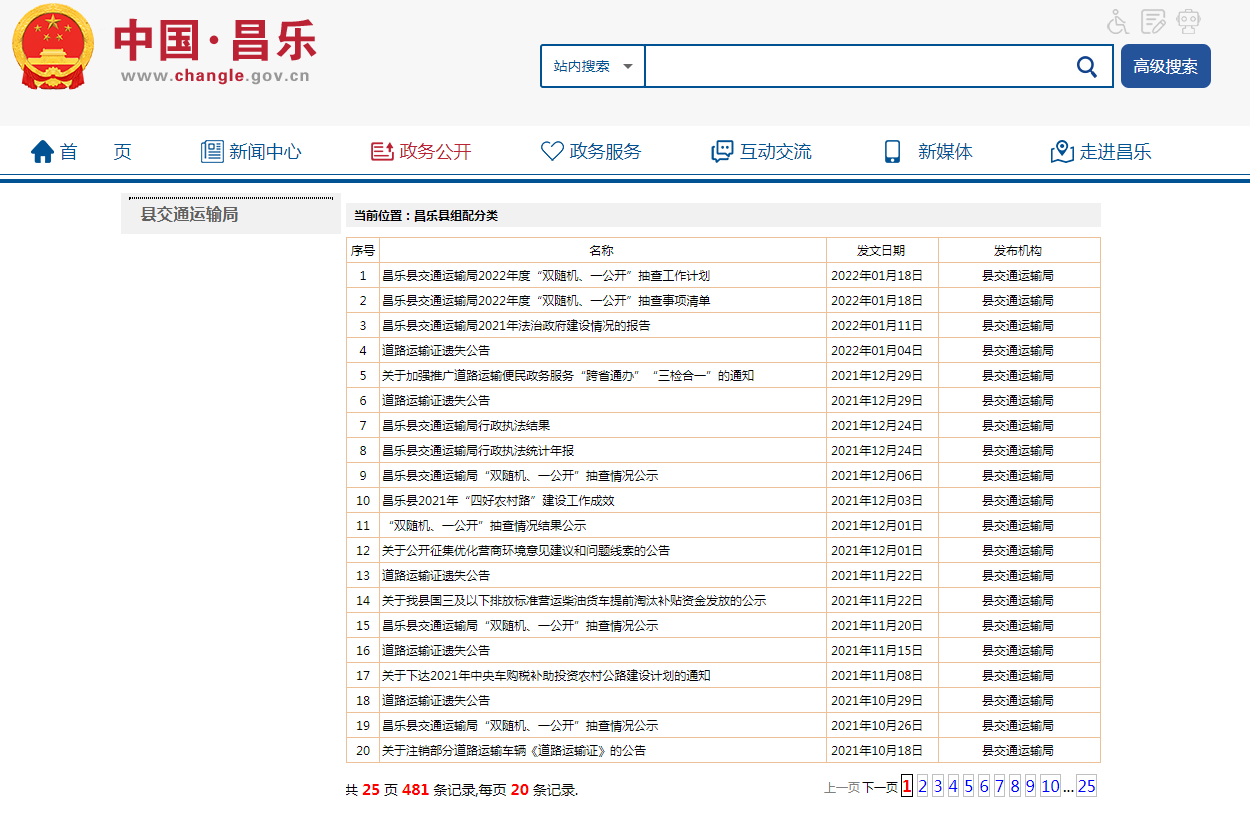The height and width of the screenshot is (820, 1250).
Task: Click the wheelchair accessibility icon
Action: coord(1118,21)
